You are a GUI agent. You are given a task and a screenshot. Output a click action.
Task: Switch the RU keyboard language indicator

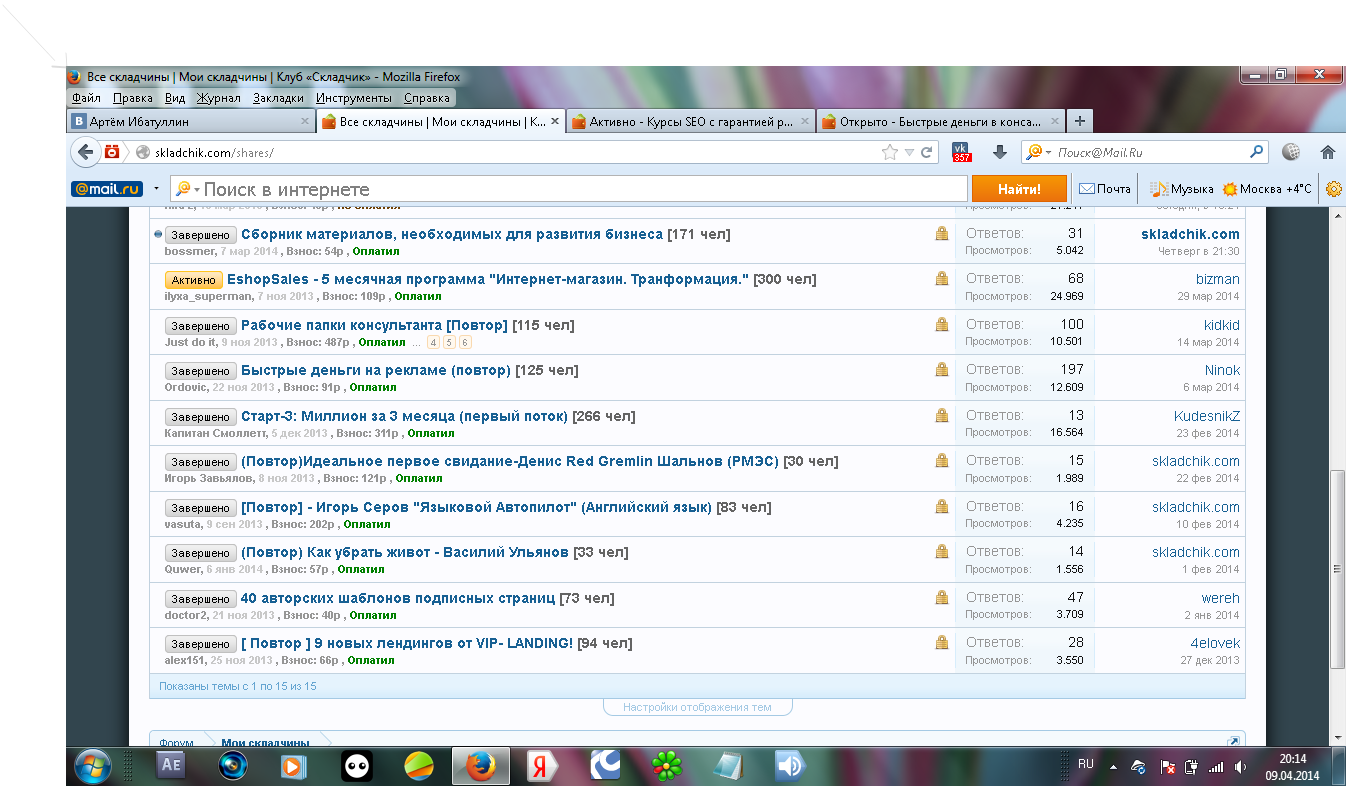pos(1085,764)
